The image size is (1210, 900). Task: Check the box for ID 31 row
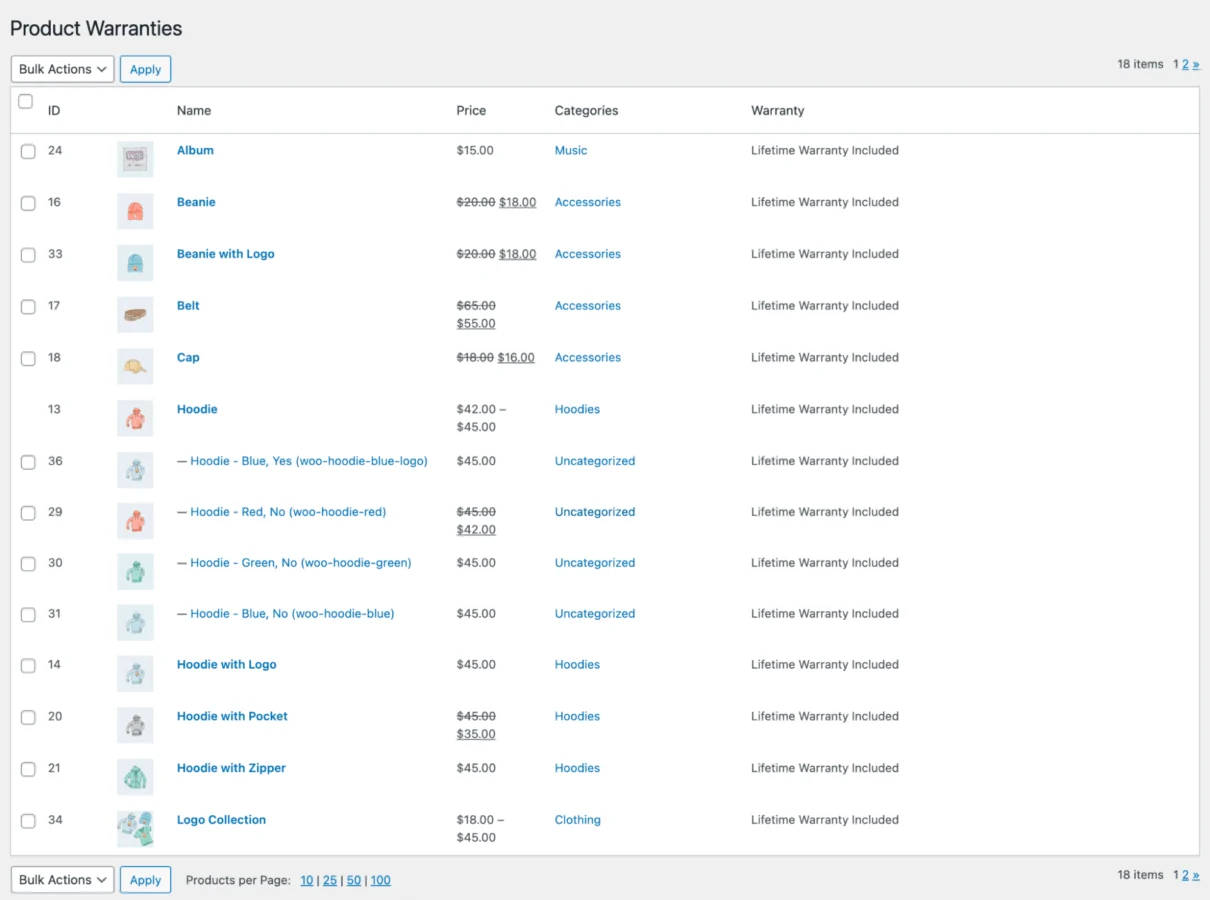(x=28, y=615)
